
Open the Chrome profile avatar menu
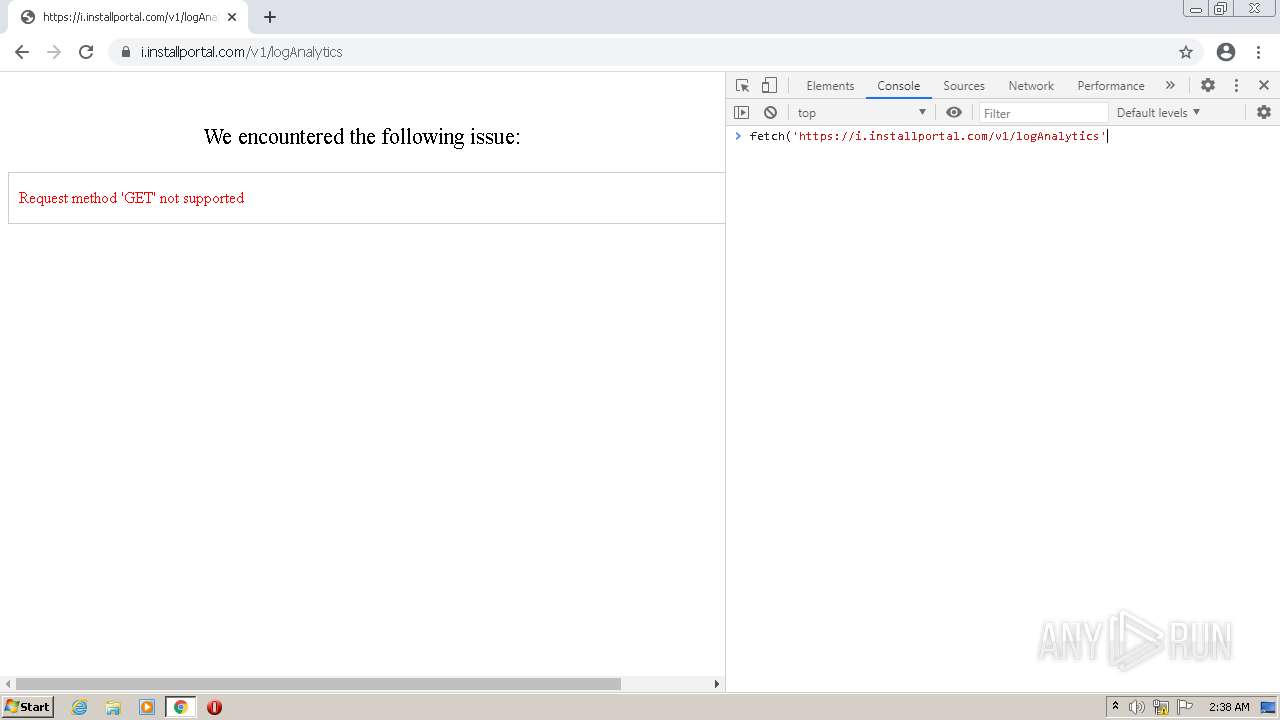tap(1226, 52)
